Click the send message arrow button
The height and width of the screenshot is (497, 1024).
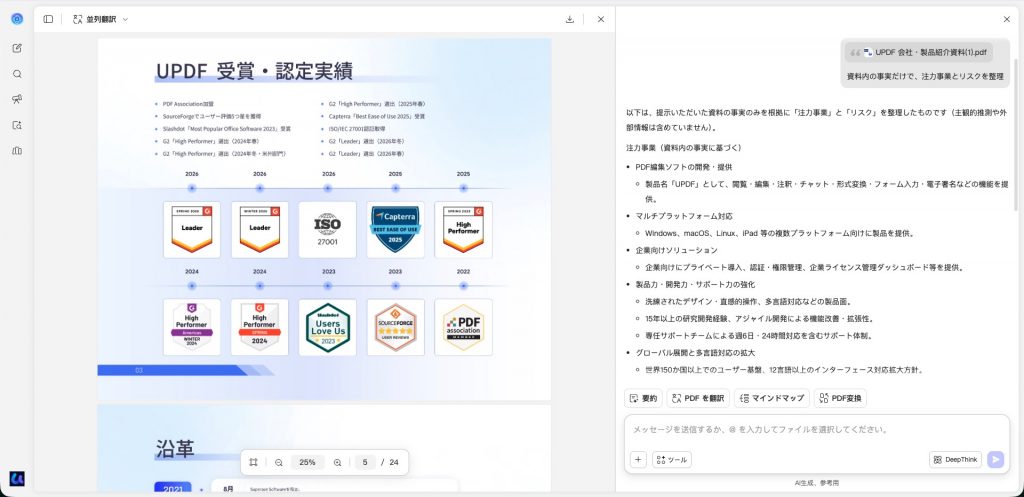(996, 460)
